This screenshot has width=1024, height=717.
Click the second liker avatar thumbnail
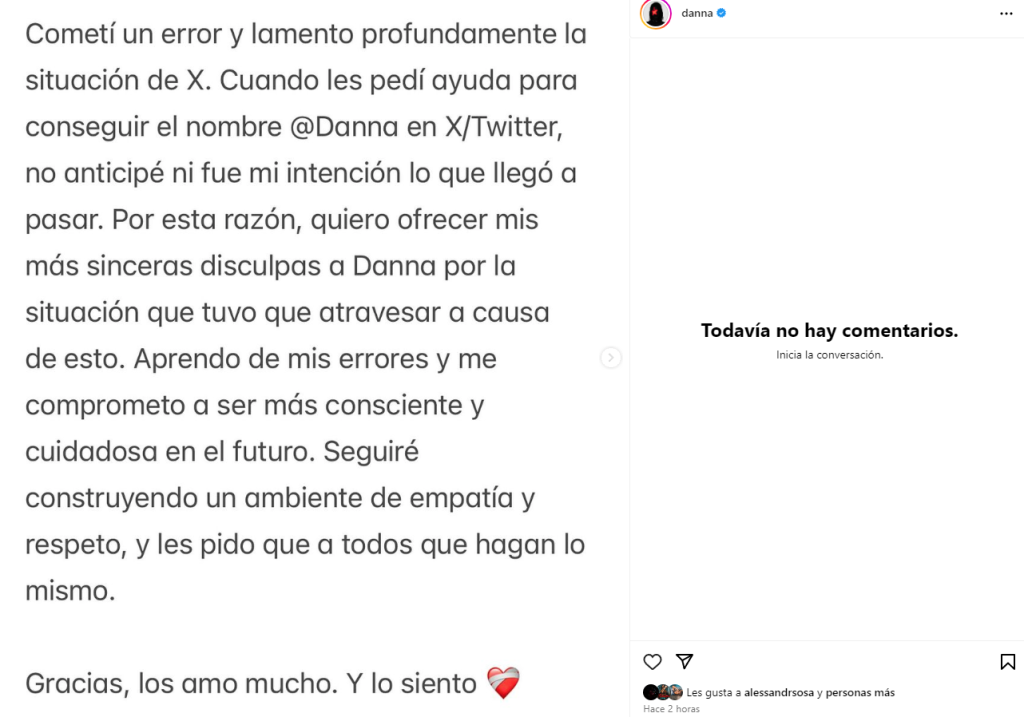(x=663, y=692)
